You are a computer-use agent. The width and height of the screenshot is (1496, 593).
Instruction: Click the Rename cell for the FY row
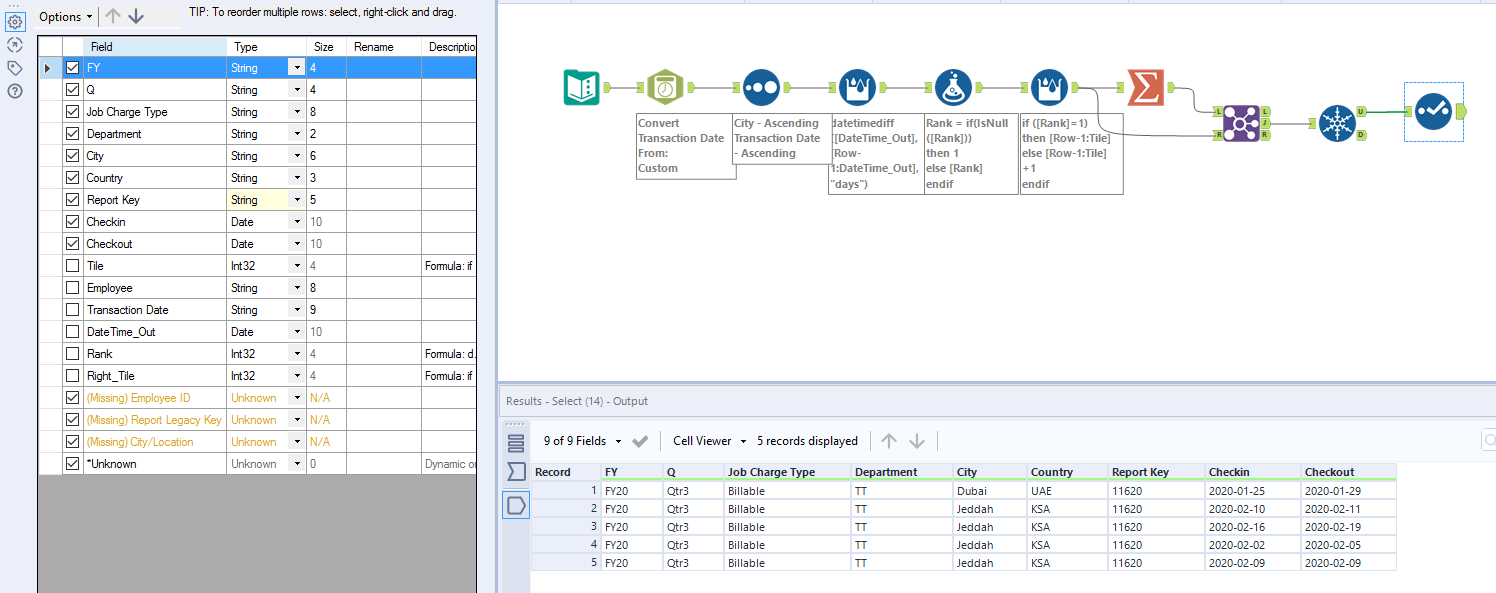tap(383, 68)
